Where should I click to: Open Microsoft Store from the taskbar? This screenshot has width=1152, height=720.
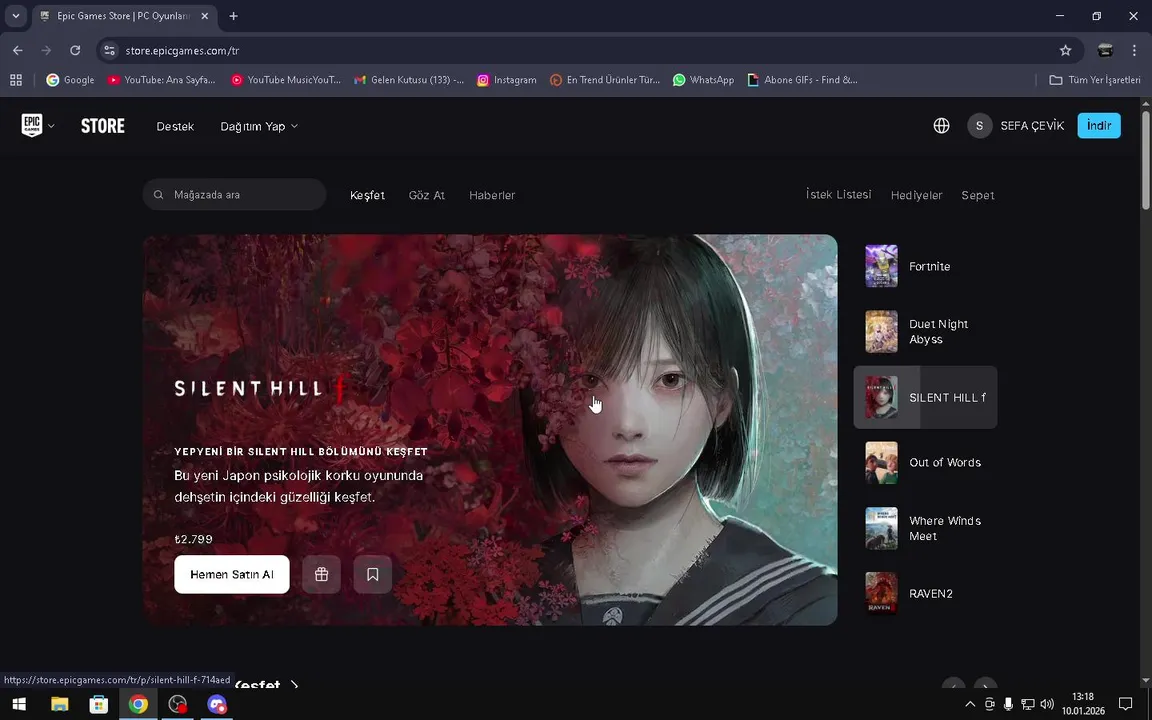98,705
